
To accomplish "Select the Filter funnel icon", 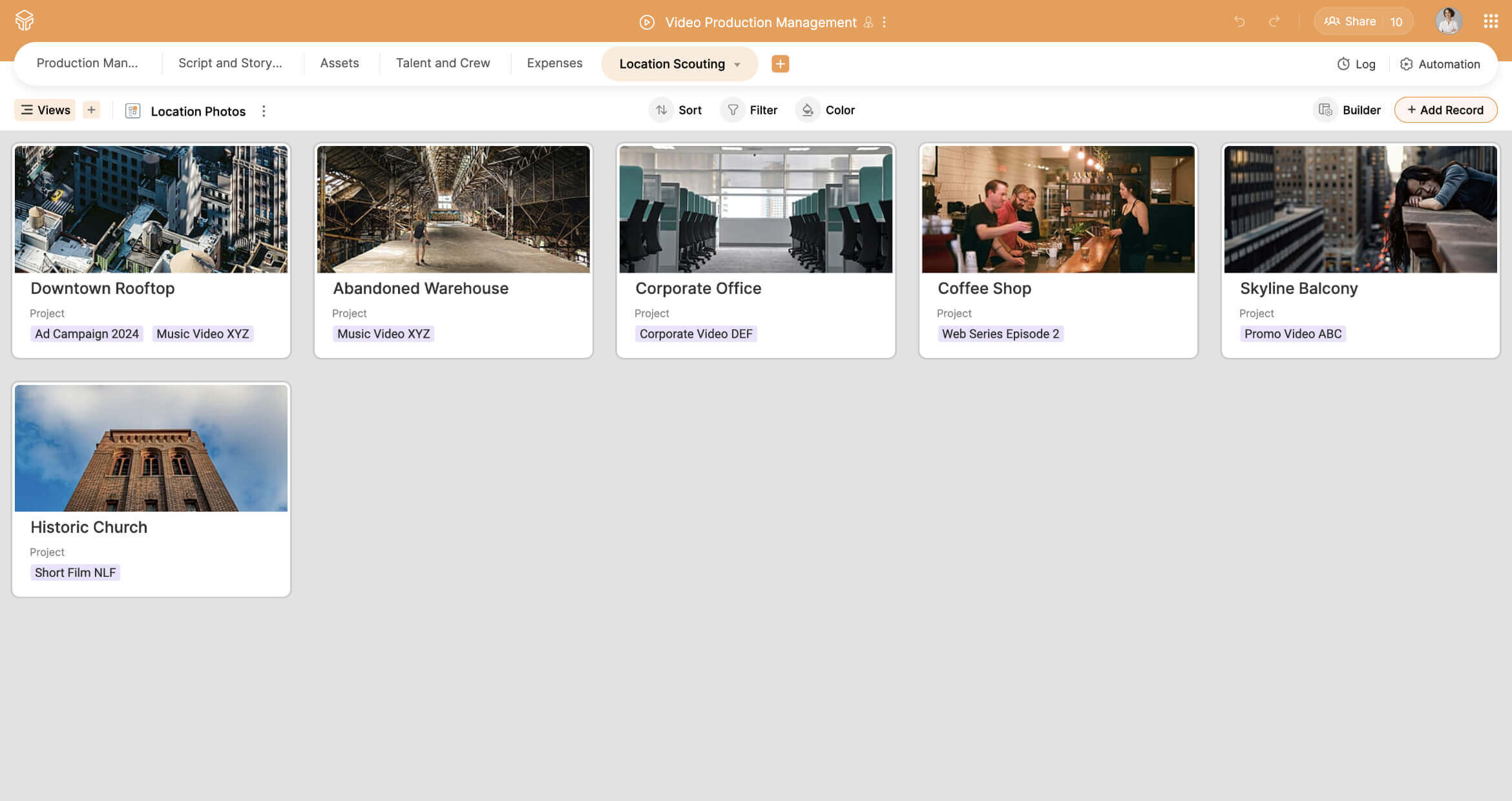I will (733, 110).
